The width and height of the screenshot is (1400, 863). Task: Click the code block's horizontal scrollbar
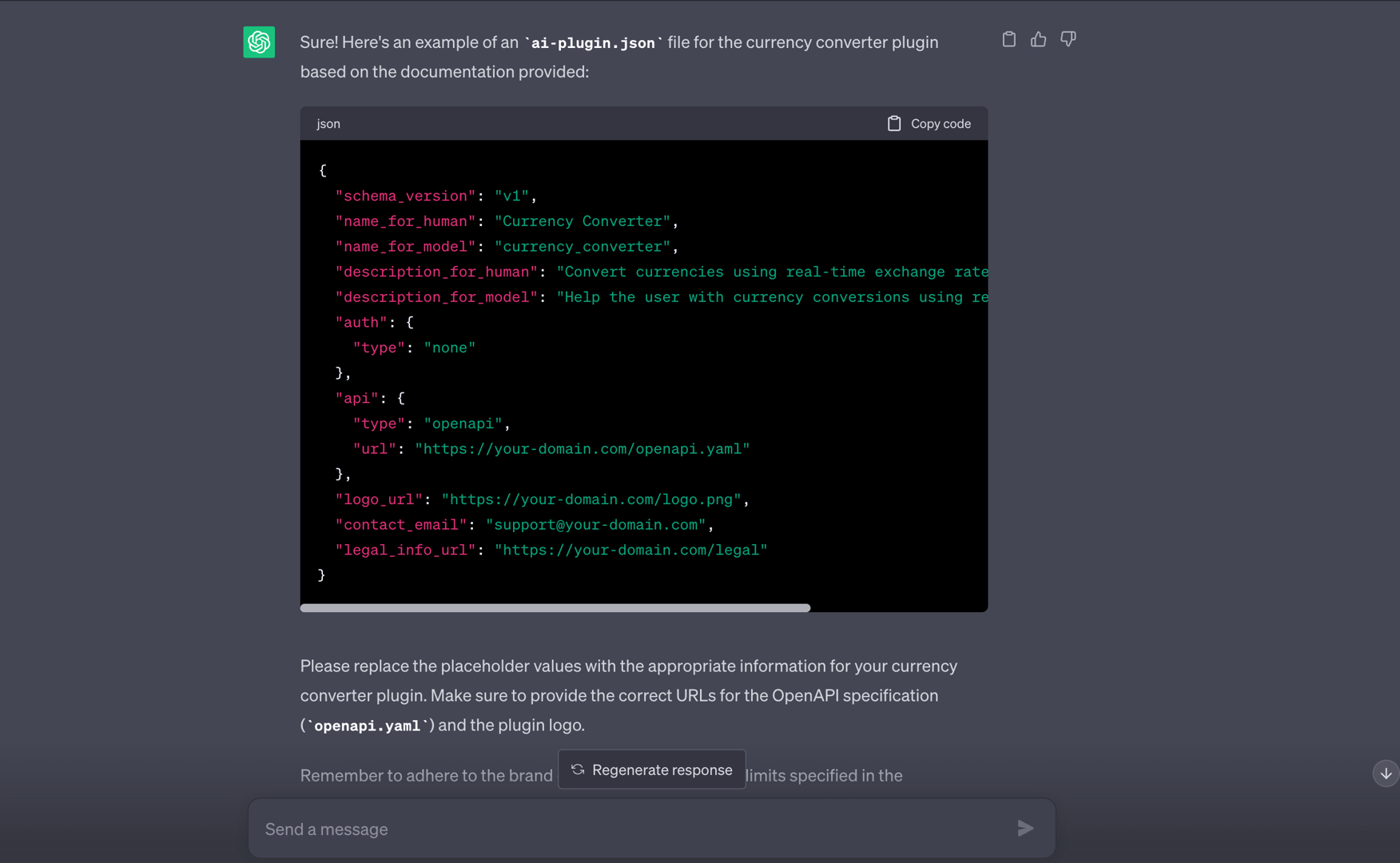tap(555, 608)
